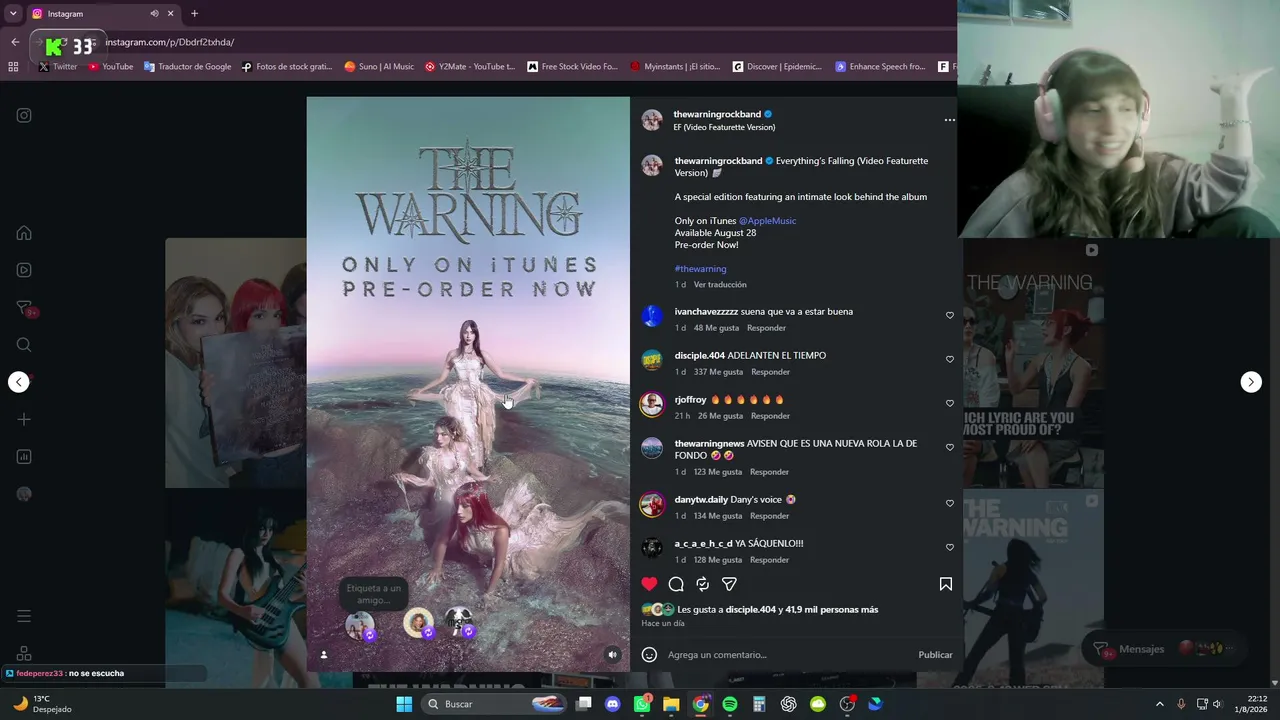This screenshot has width=1280, height=720.
Task: Open File Explorer from the taskbar
Action: pyautogui.click(x=671, y=704)
